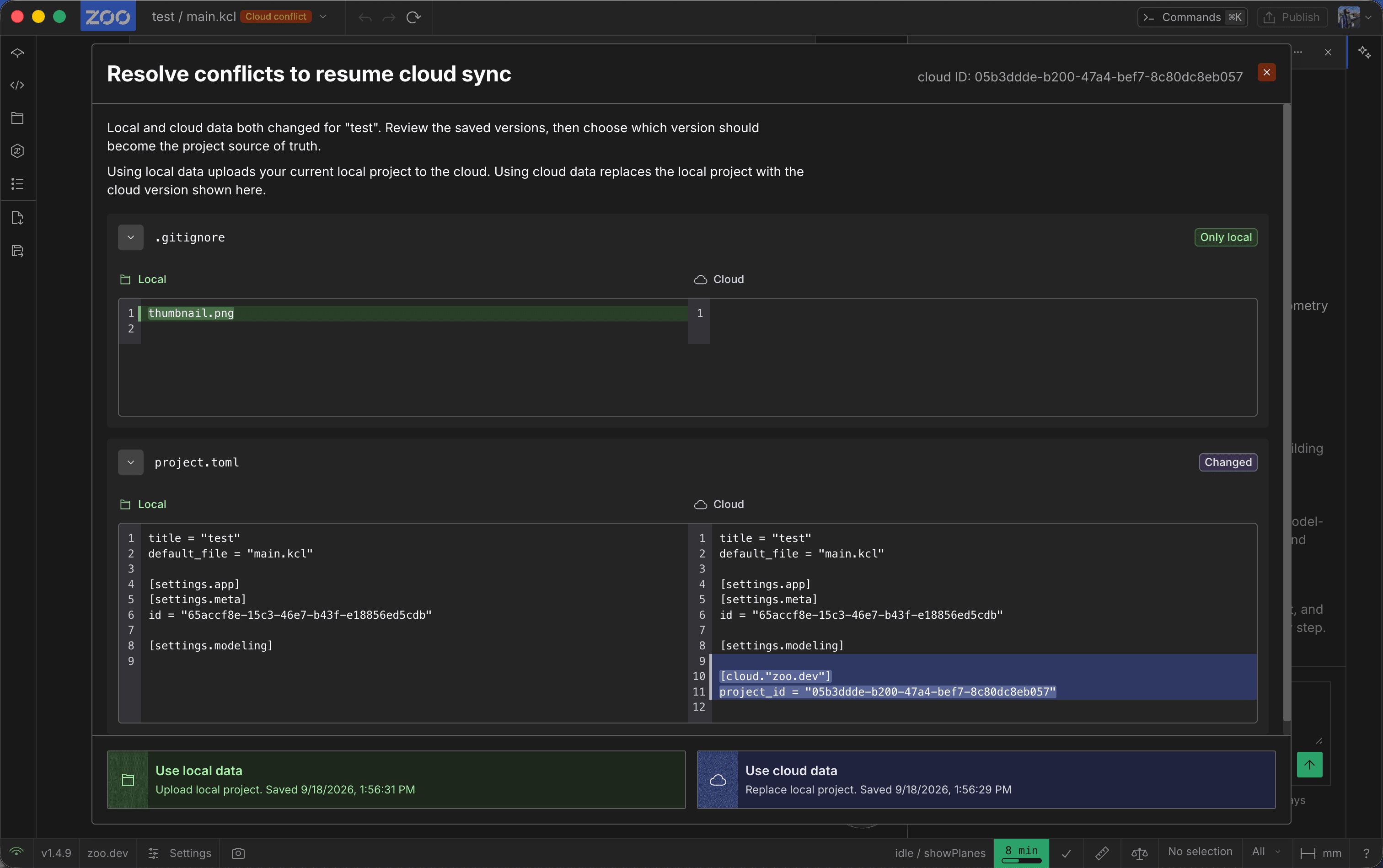Open the KCL code pane icon
1383x868 pixels.
18,85
